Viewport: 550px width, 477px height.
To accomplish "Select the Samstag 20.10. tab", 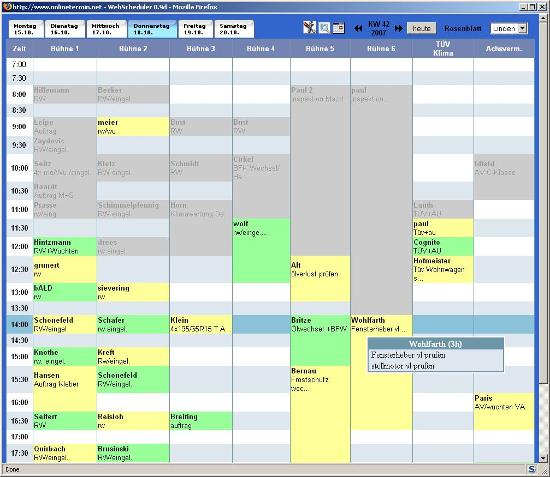I will click(233, 29).
